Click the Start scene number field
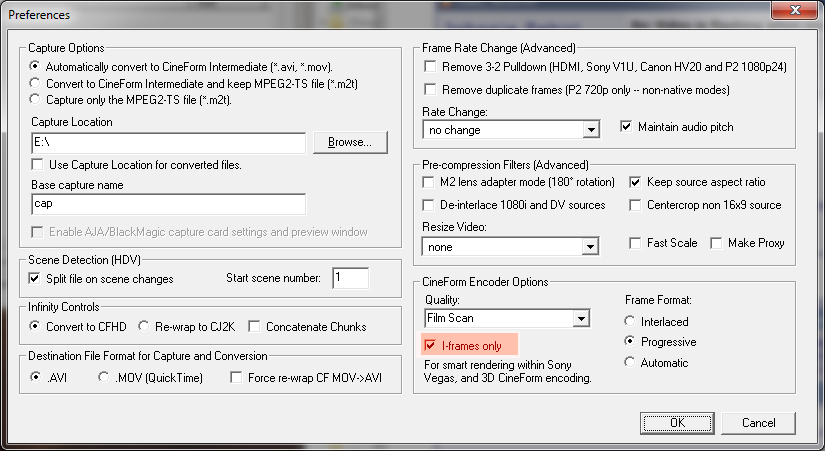This screenshot has width=825, height=451. [x=350, y=278]
